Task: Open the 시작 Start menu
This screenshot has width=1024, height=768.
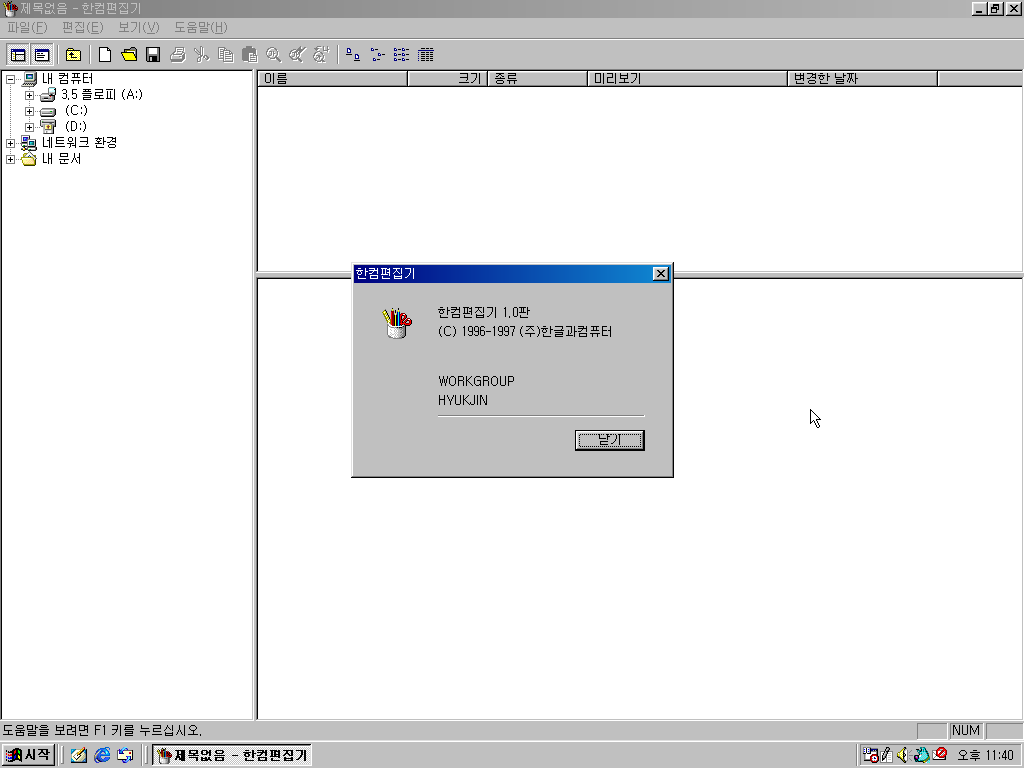Action: pyautogui.click(x=28, y=755)
